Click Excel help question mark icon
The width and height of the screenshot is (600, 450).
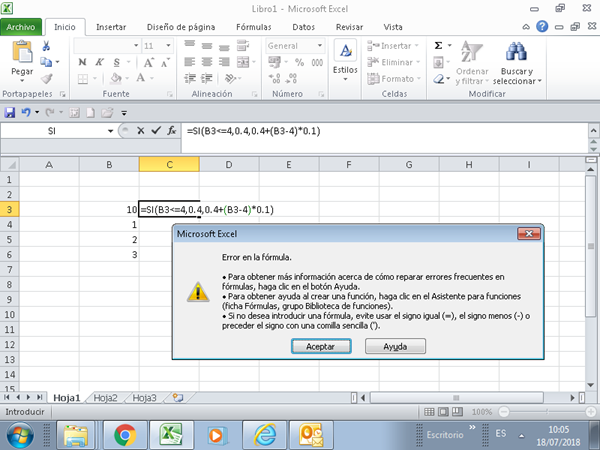point(542,27)
